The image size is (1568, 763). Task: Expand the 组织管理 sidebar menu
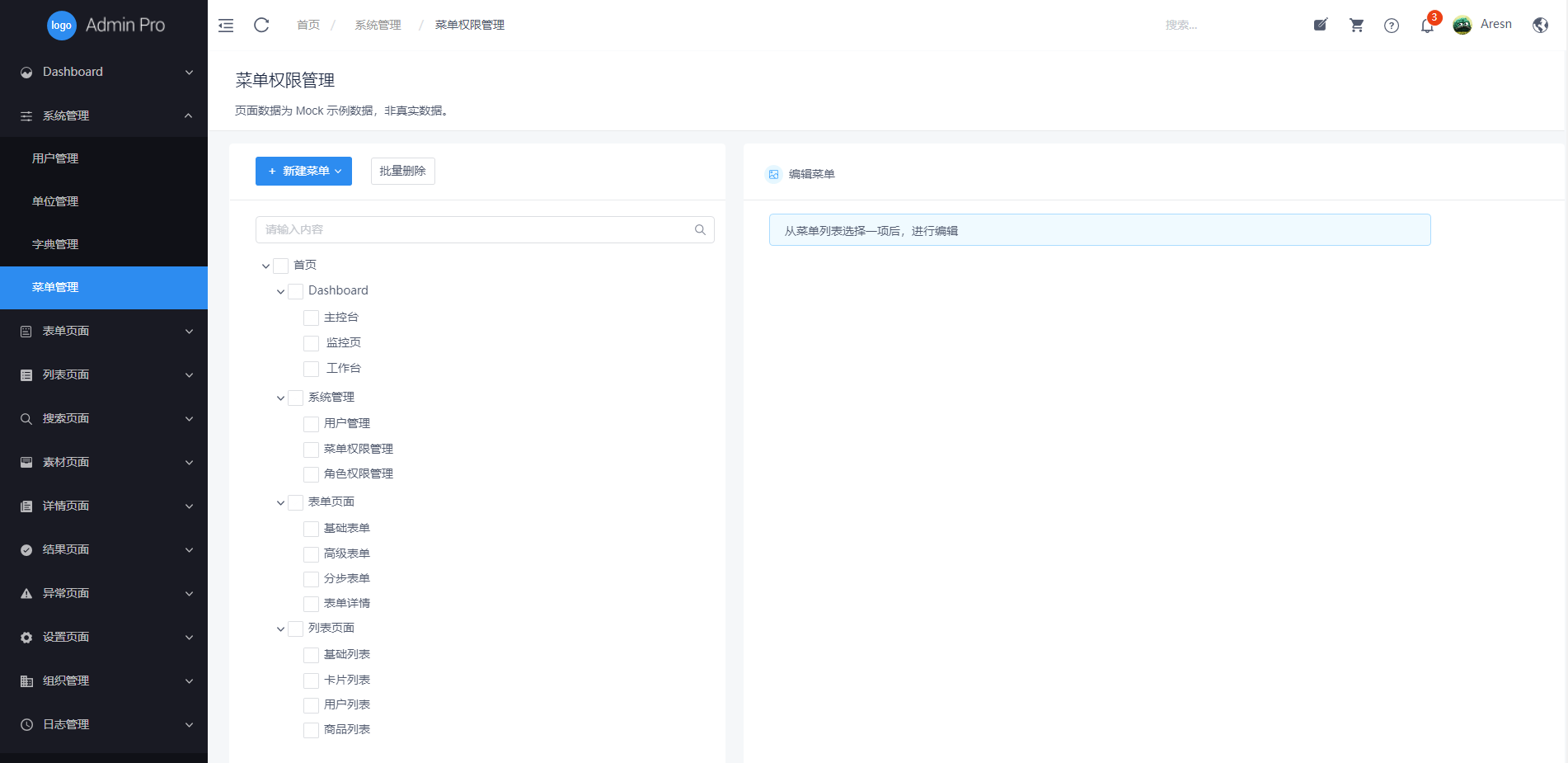[104, 681]
